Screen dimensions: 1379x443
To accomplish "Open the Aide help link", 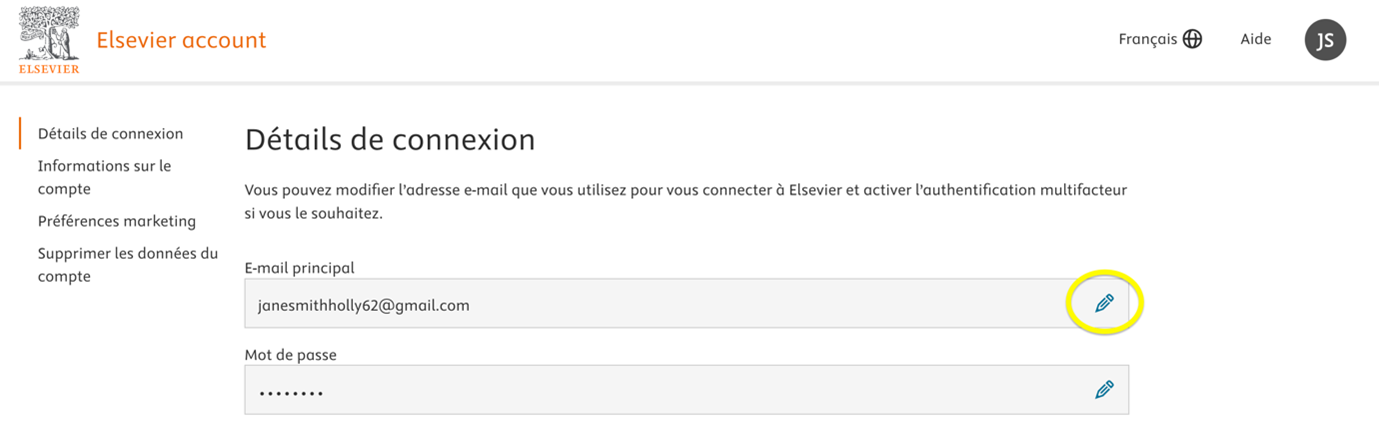I will (1255, 40).
